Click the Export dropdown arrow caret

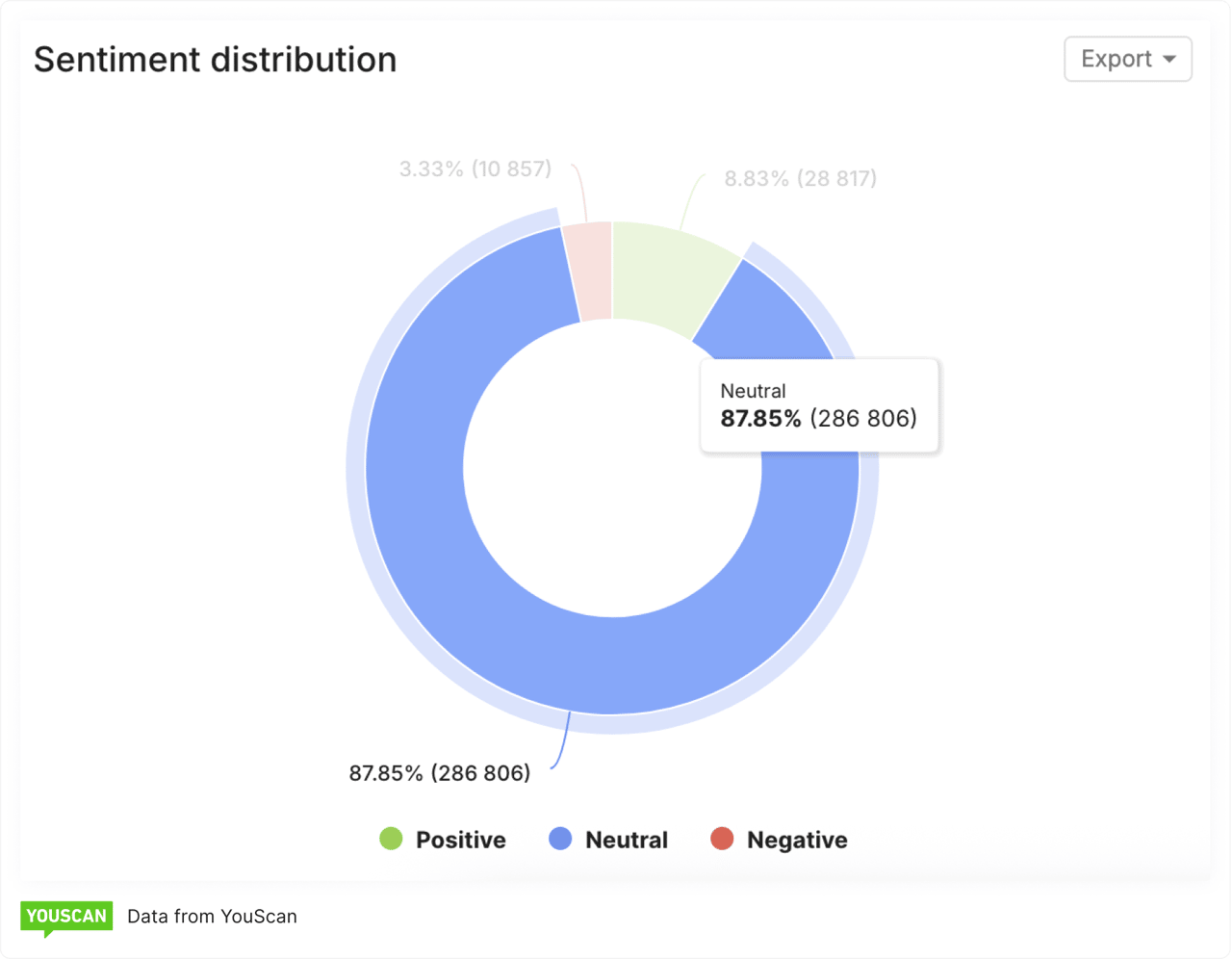click(1169, 59)
